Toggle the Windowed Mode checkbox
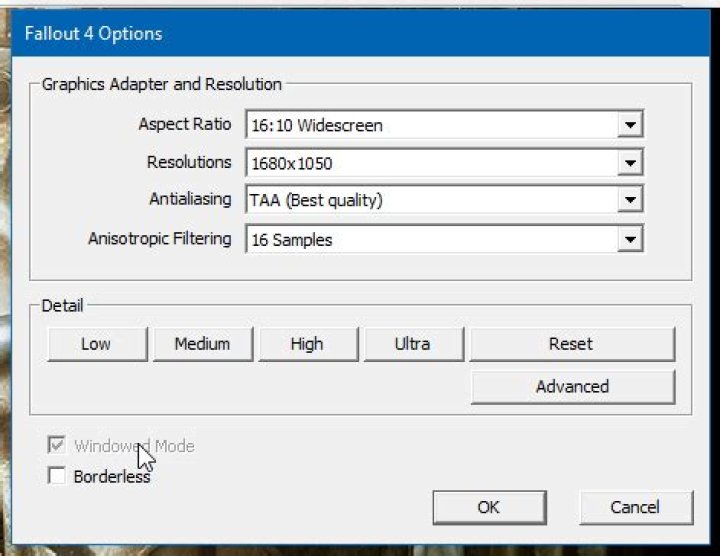The width and height of the screenshot is (720, 556). tap(56, 445)
